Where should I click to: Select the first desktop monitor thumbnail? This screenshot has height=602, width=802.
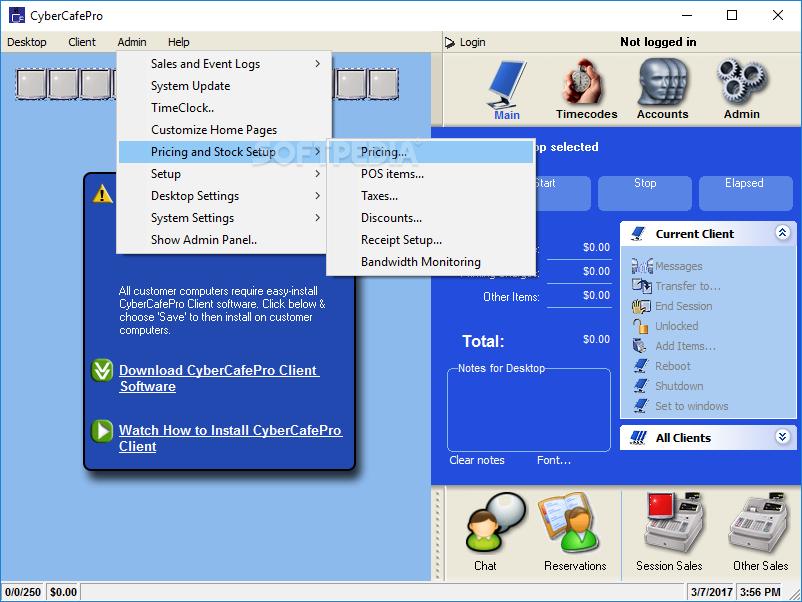click(x=31, y=84)
